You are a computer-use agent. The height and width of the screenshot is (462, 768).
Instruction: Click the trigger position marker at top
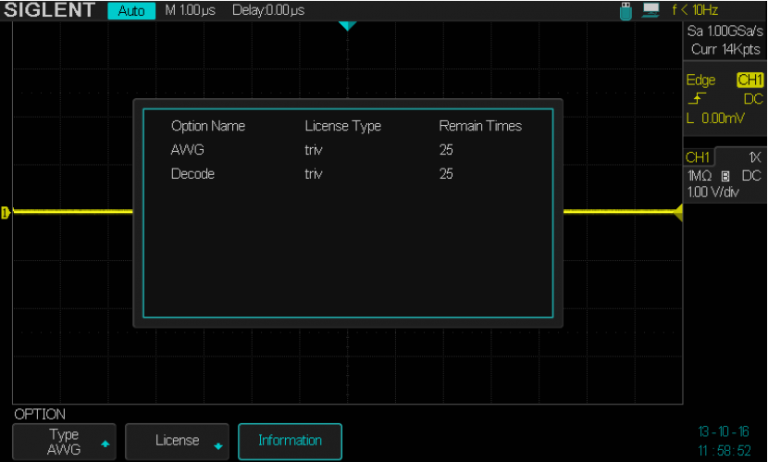point(346,25)
